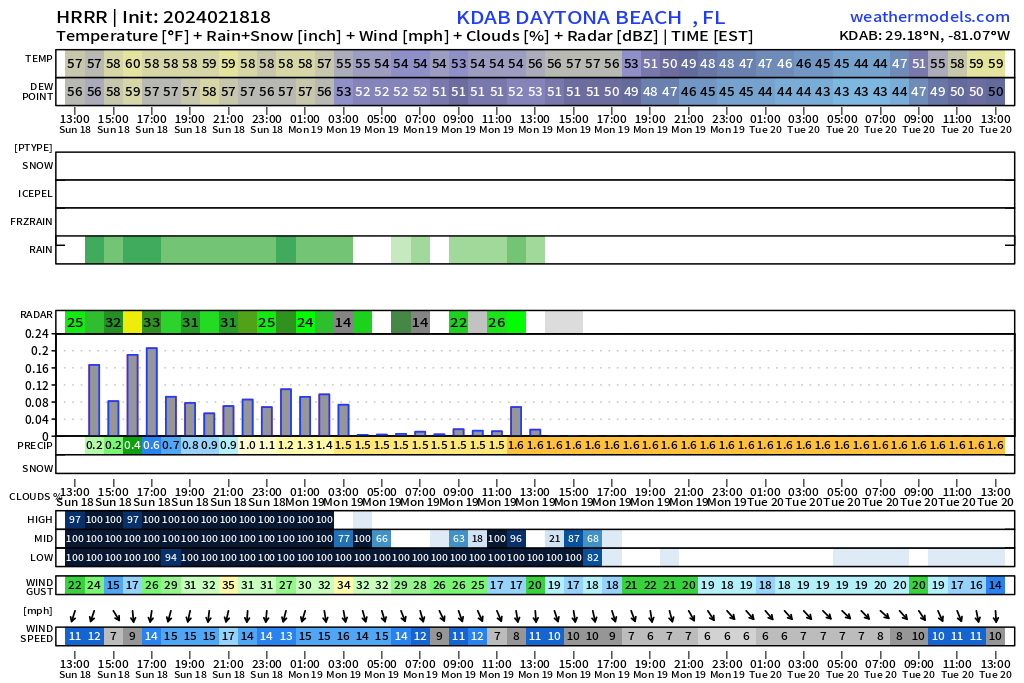The height and width of the screenshot is (683, 1024).
Task: Click the FRZRAIN precipitation type row label
Action: (31, 221)
